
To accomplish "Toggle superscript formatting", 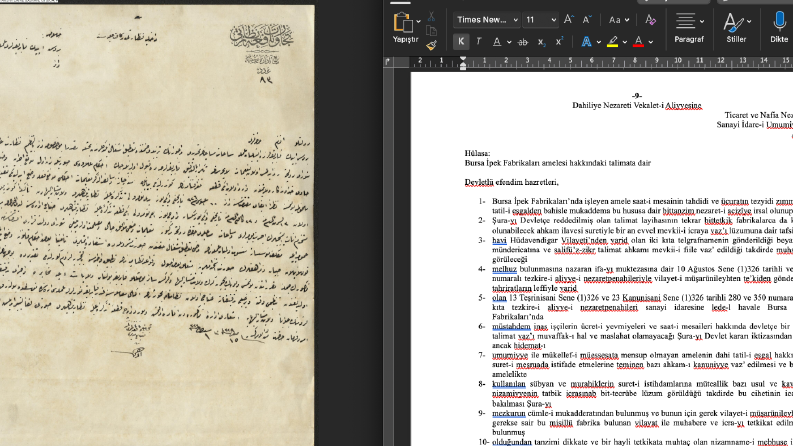I will click(x=559, y=41).
